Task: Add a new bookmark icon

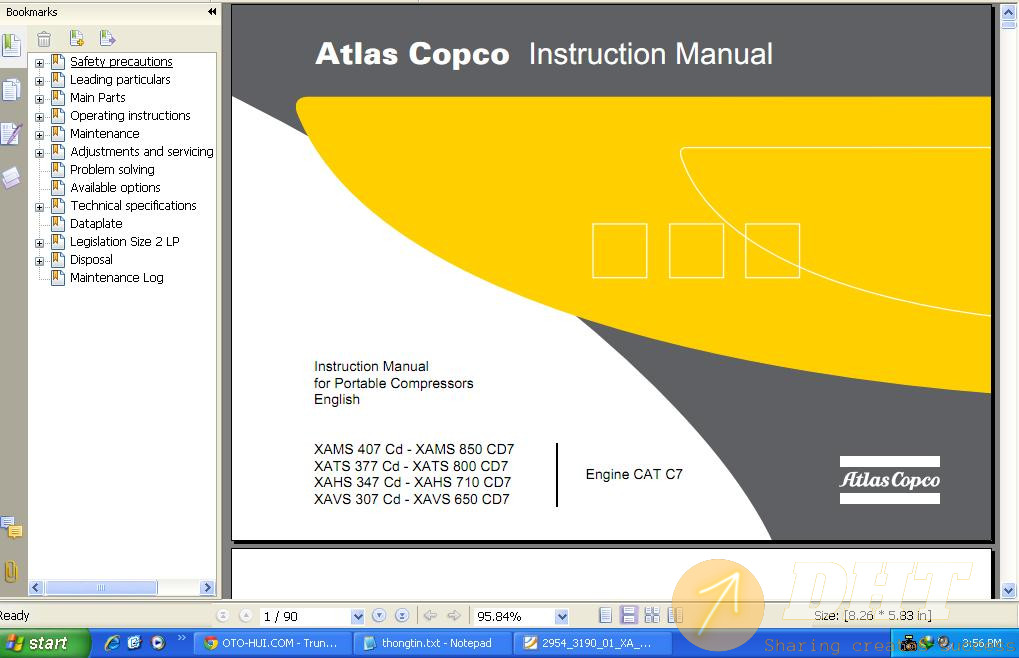Action: pos(77,38)
